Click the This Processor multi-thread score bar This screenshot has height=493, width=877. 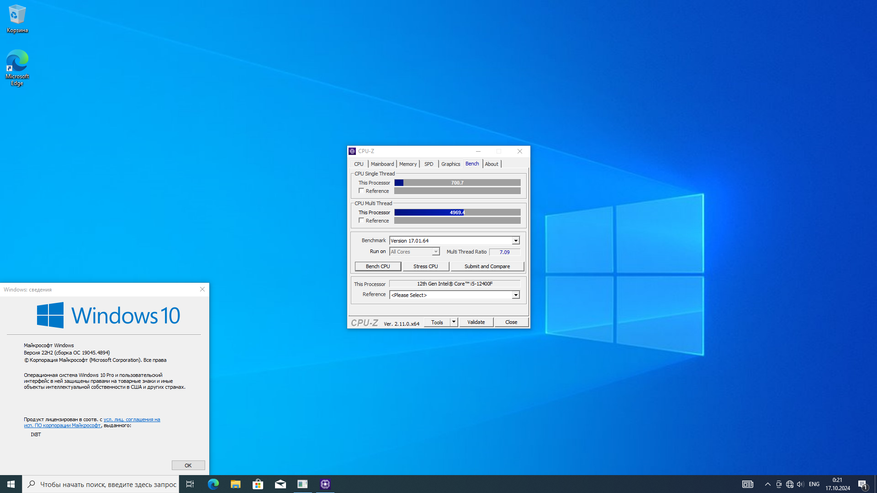click(457, 212)
